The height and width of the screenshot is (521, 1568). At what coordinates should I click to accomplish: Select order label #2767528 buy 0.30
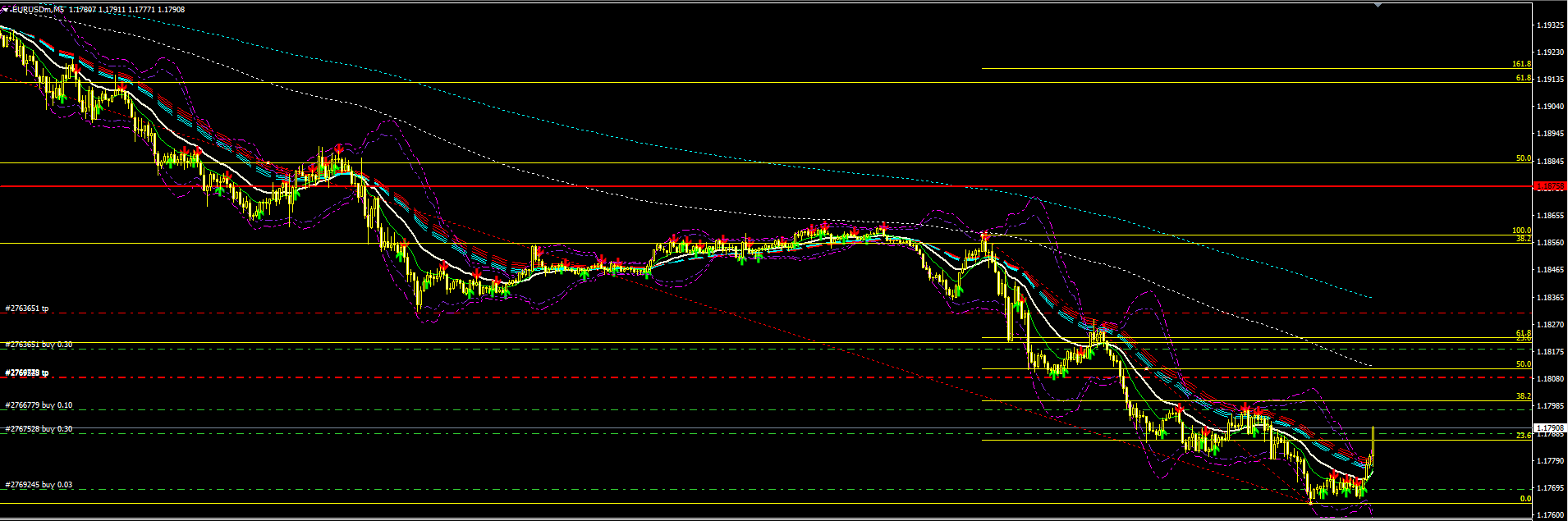pyautogui.click(x=39, y=429)
